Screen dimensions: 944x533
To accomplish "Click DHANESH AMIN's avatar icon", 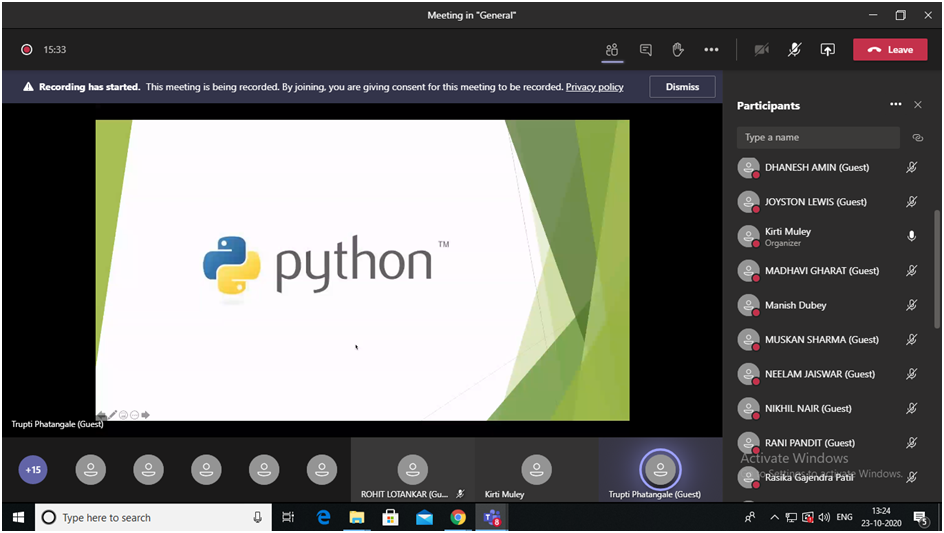I will click(x=748, y=167).
